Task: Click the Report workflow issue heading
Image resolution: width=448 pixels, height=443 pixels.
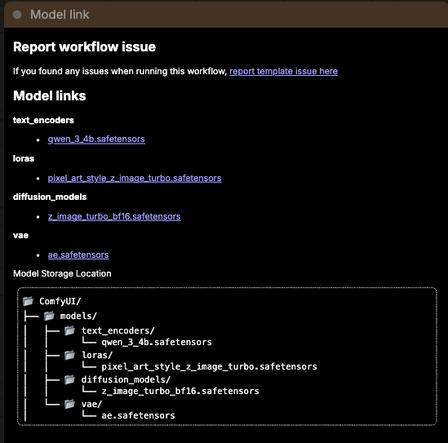Action: point(84,47)
